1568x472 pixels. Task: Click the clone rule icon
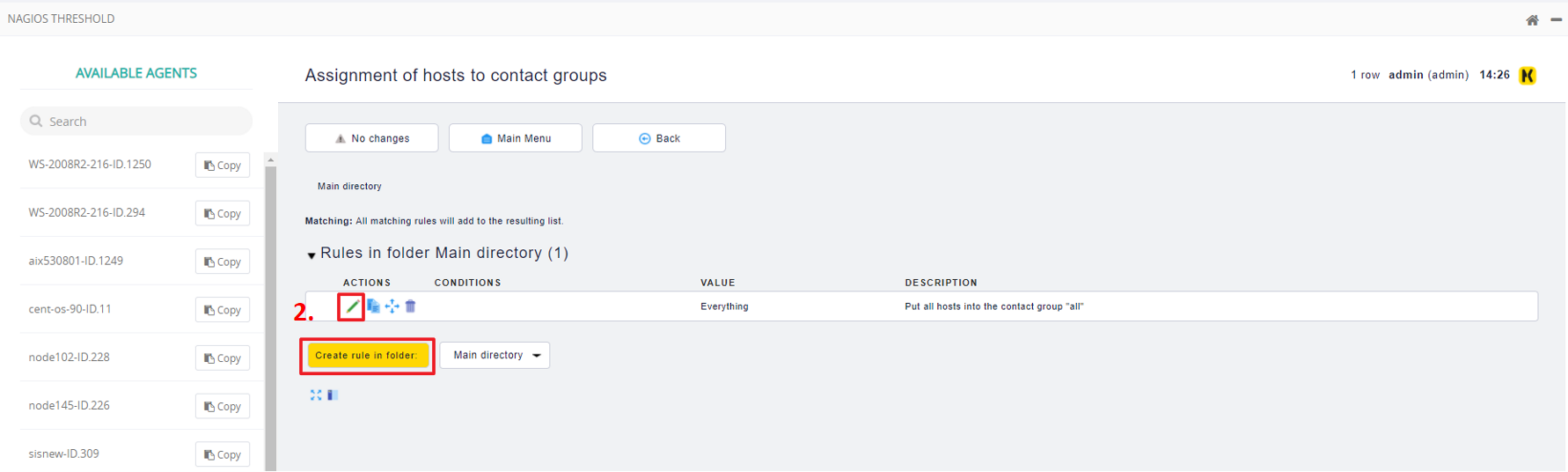[373, 306]
